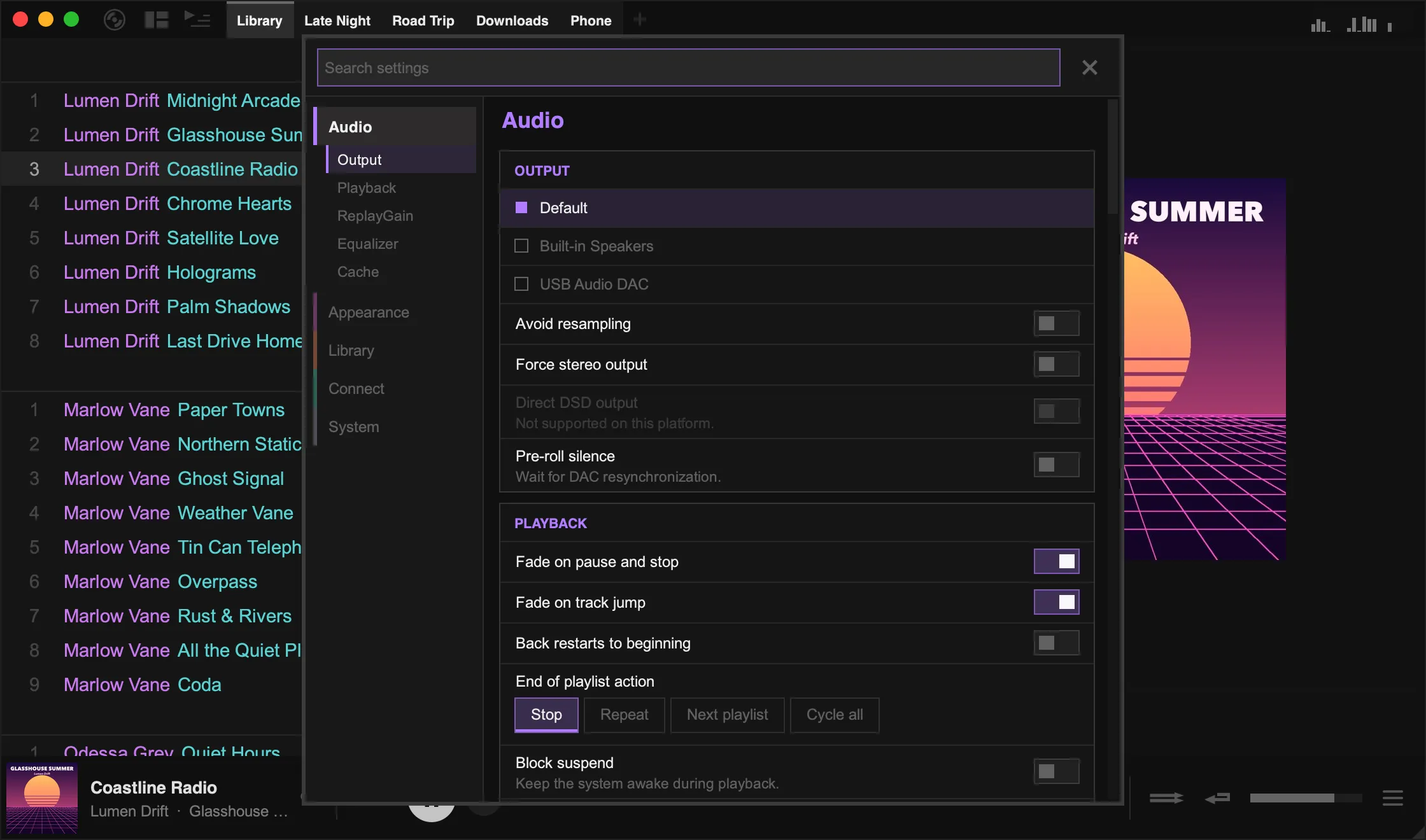The height and width of the screenshot is (840, 1426).
Task: Click the four-bar spectrum visualizer icon
Action: pyautogui.click(x=1321, y=25)
